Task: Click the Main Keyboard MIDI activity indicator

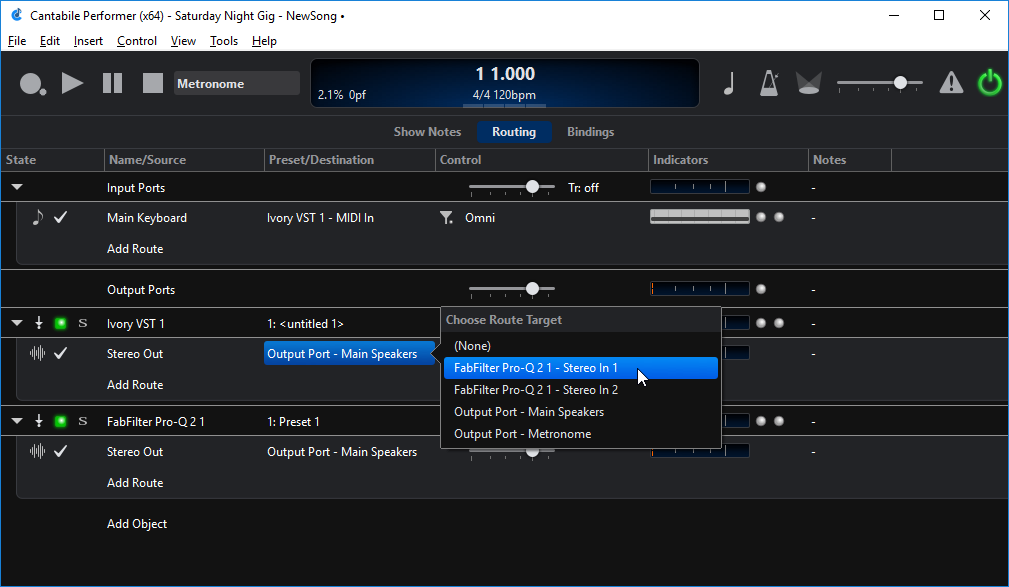Action: pyautogui.click(x=700, y=216)
